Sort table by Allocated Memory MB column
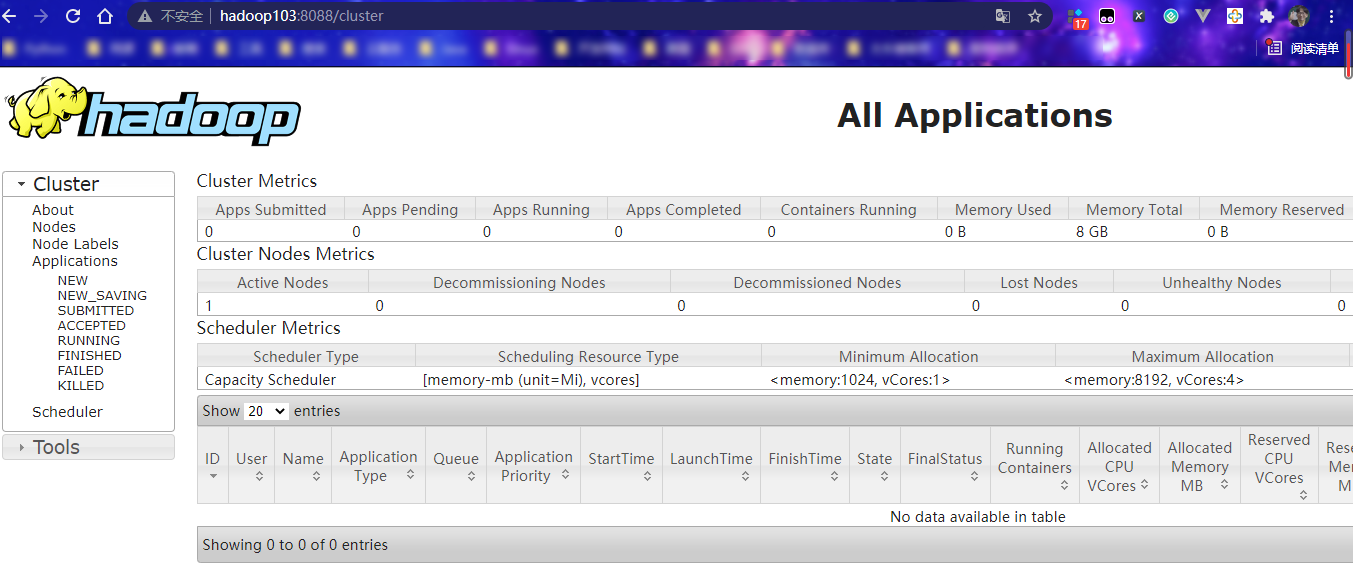1353x568 pixels. coord(1200,465)
